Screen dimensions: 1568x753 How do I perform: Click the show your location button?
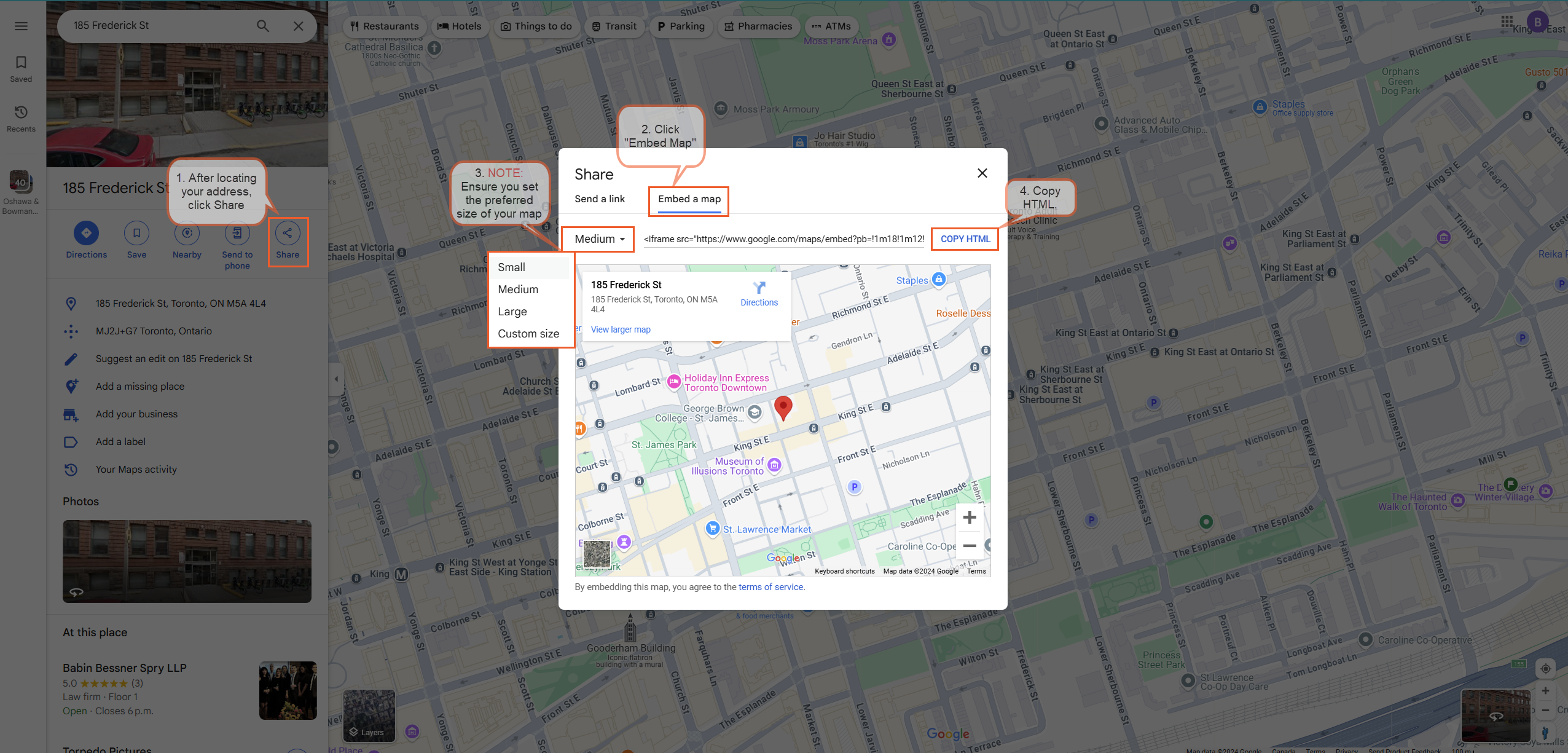tap(1545, 669)
